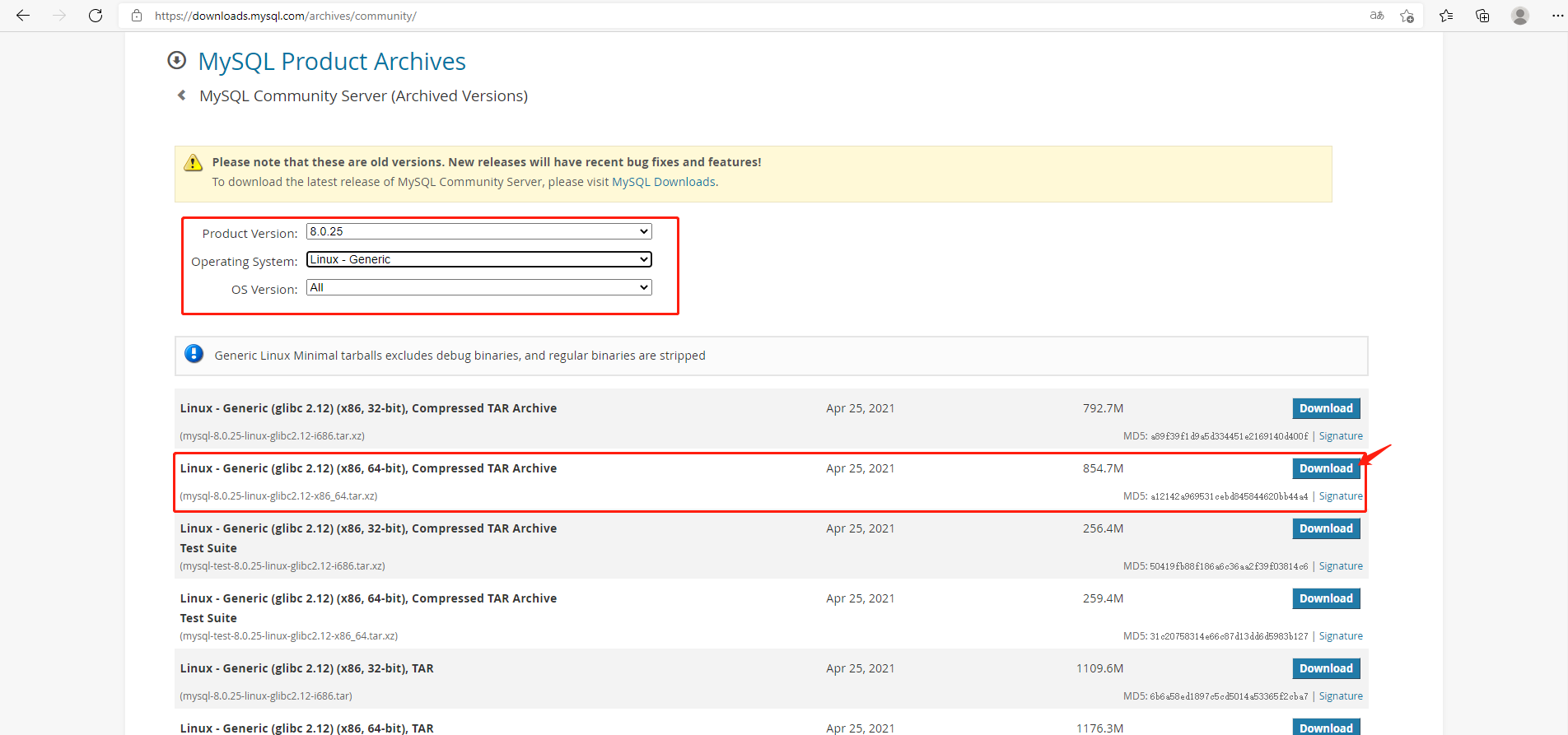
Task: Download the 64-bit Test Suite 259.4M
Action: [x=1326, y=598]
